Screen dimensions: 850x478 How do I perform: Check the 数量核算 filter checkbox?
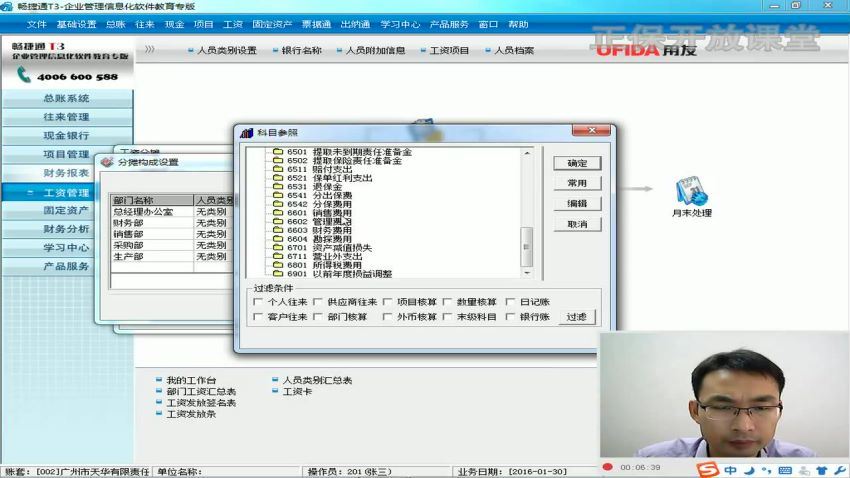[x=447, y=301]
